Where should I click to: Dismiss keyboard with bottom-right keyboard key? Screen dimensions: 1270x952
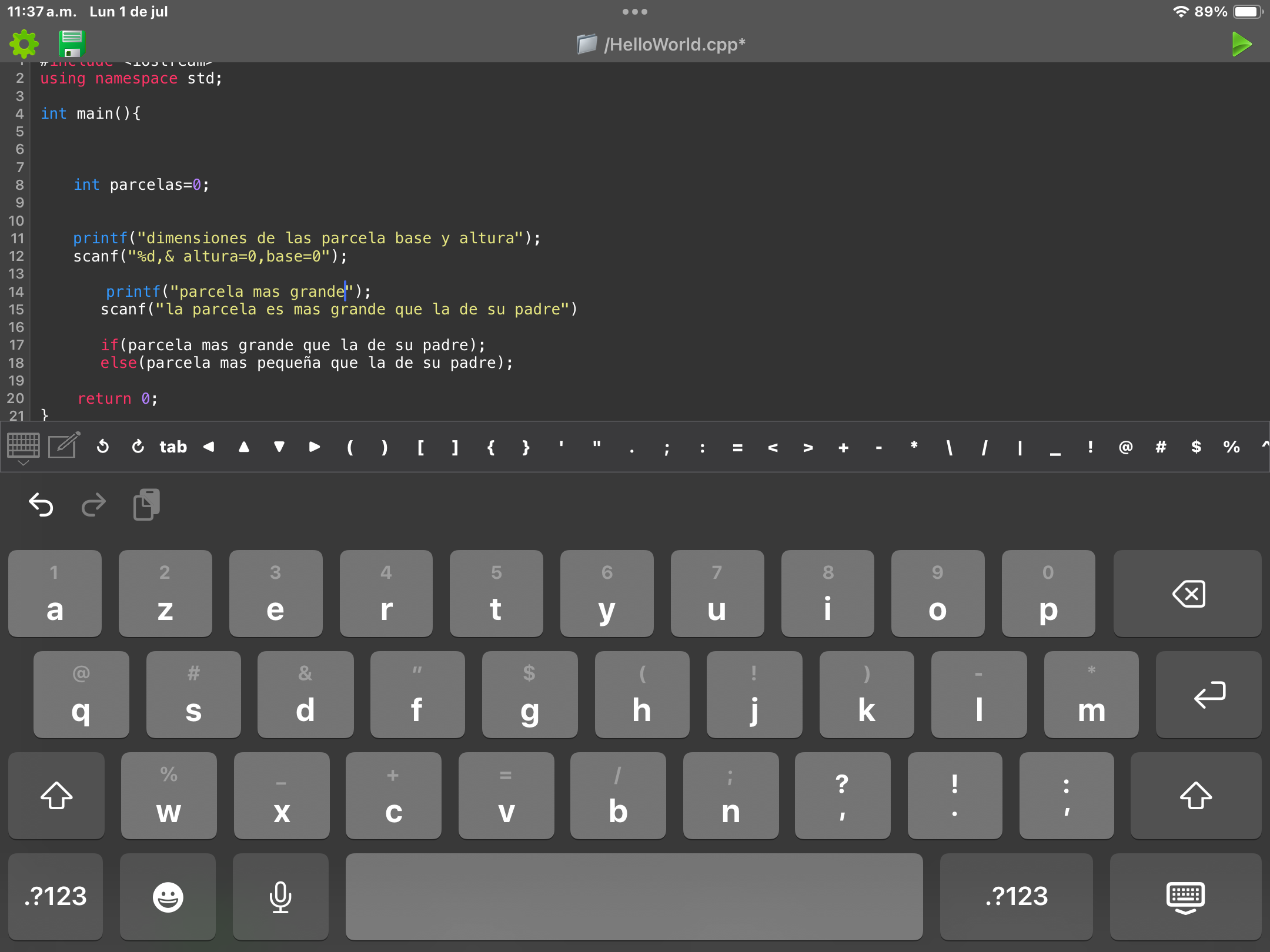click(x=1185, y=896)
